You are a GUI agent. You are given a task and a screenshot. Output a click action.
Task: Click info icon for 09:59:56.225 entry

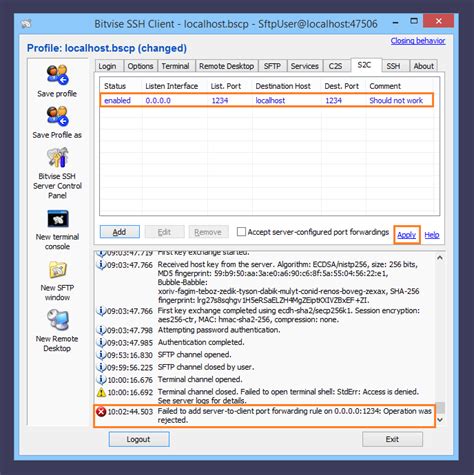[x=101, y=367]
